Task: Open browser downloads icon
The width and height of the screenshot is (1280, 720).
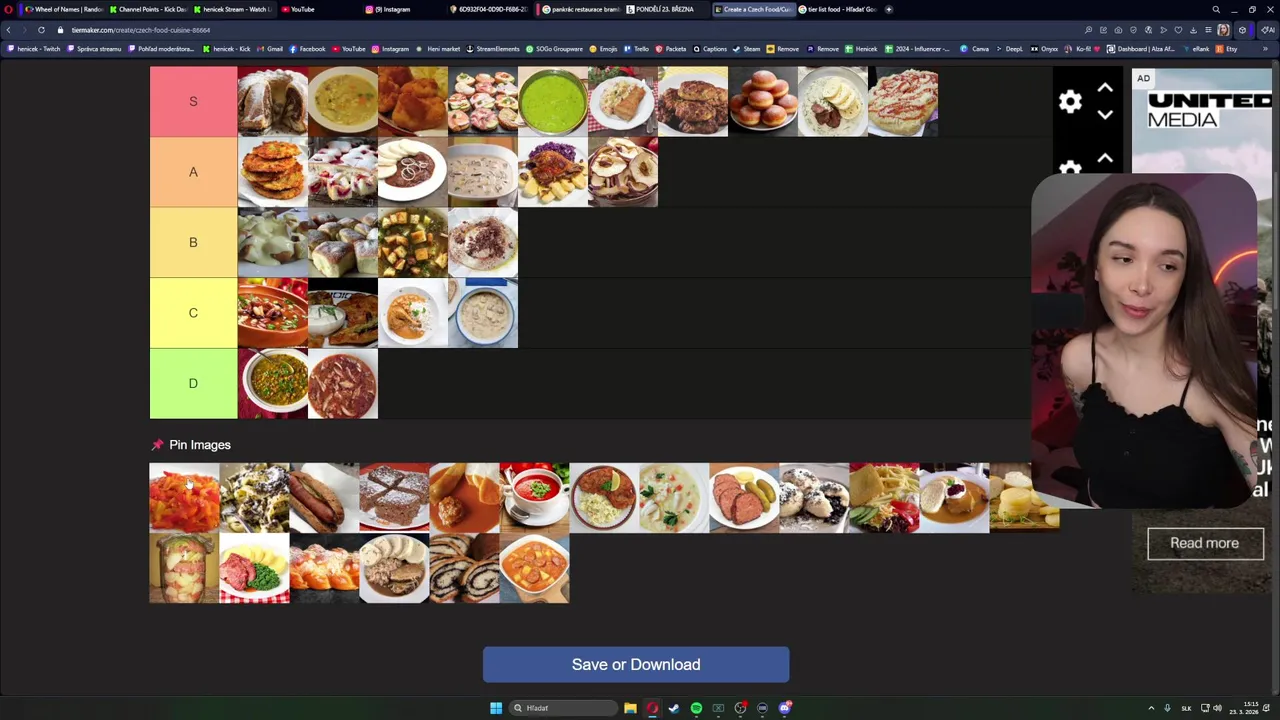Action: [x=1193, y=30]
